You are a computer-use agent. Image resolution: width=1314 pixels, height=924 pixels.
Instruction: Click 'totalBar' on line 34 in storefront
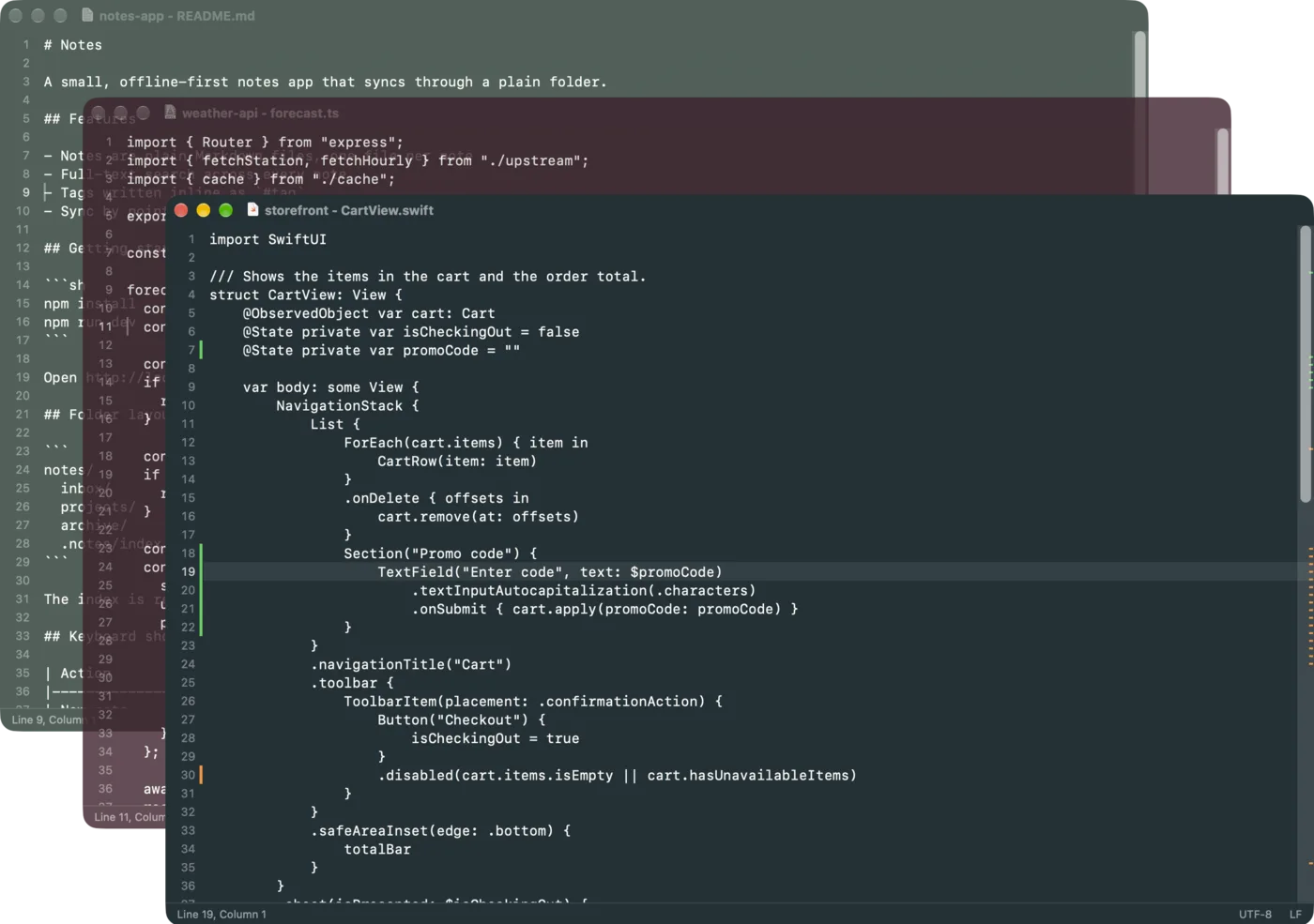[x=377, y=849]
